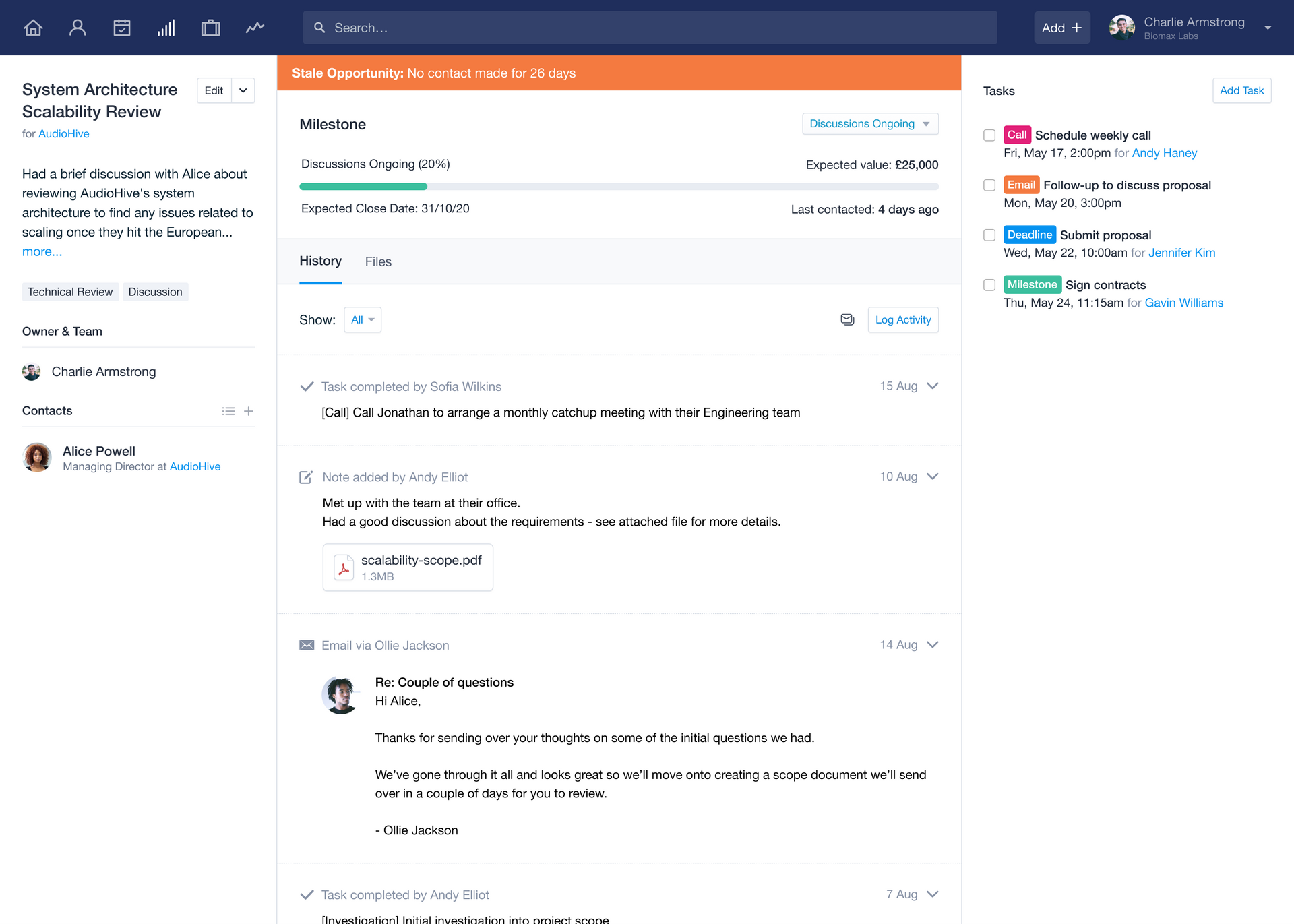Tick the Sign contracts task checkbox
The width and height of the screenshot is (1294, 924).
pos(989,285)
